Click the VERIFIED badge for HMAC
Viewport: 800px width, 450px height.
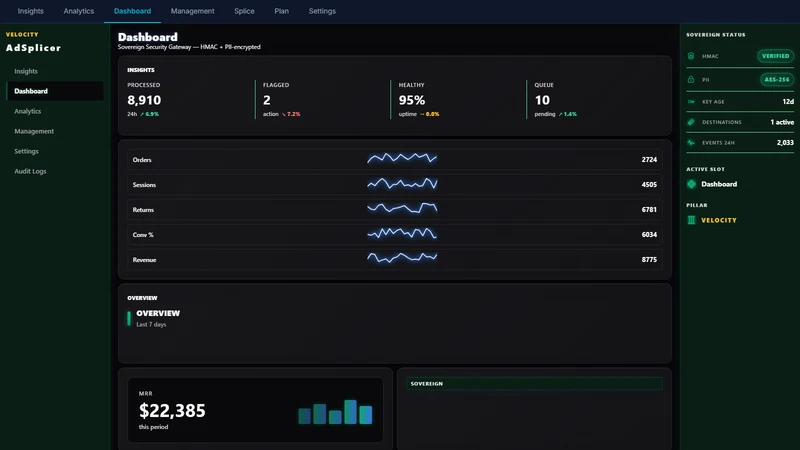(775, 56)
